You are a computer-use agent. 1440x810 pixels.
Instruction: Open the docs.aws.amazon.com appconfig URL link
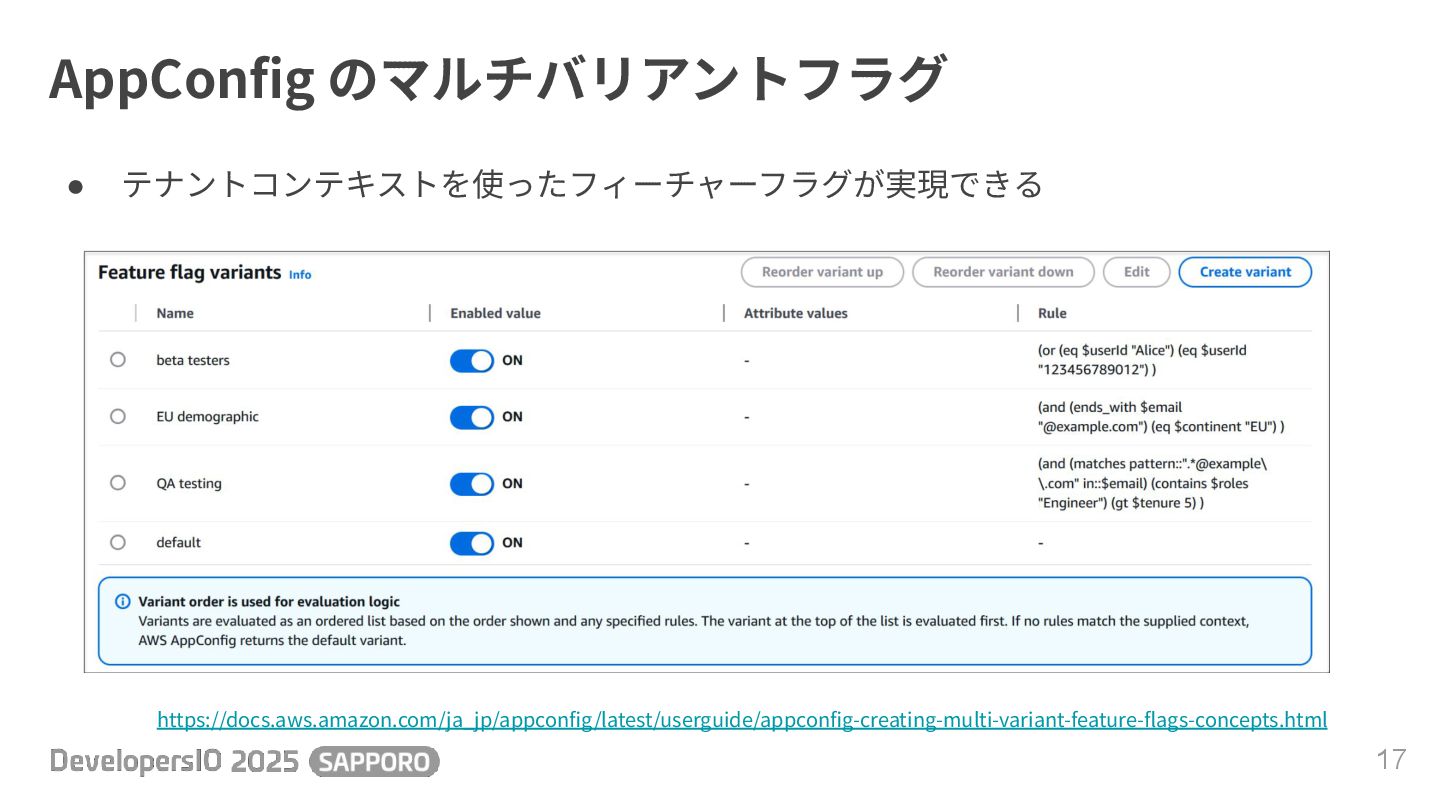742,719
